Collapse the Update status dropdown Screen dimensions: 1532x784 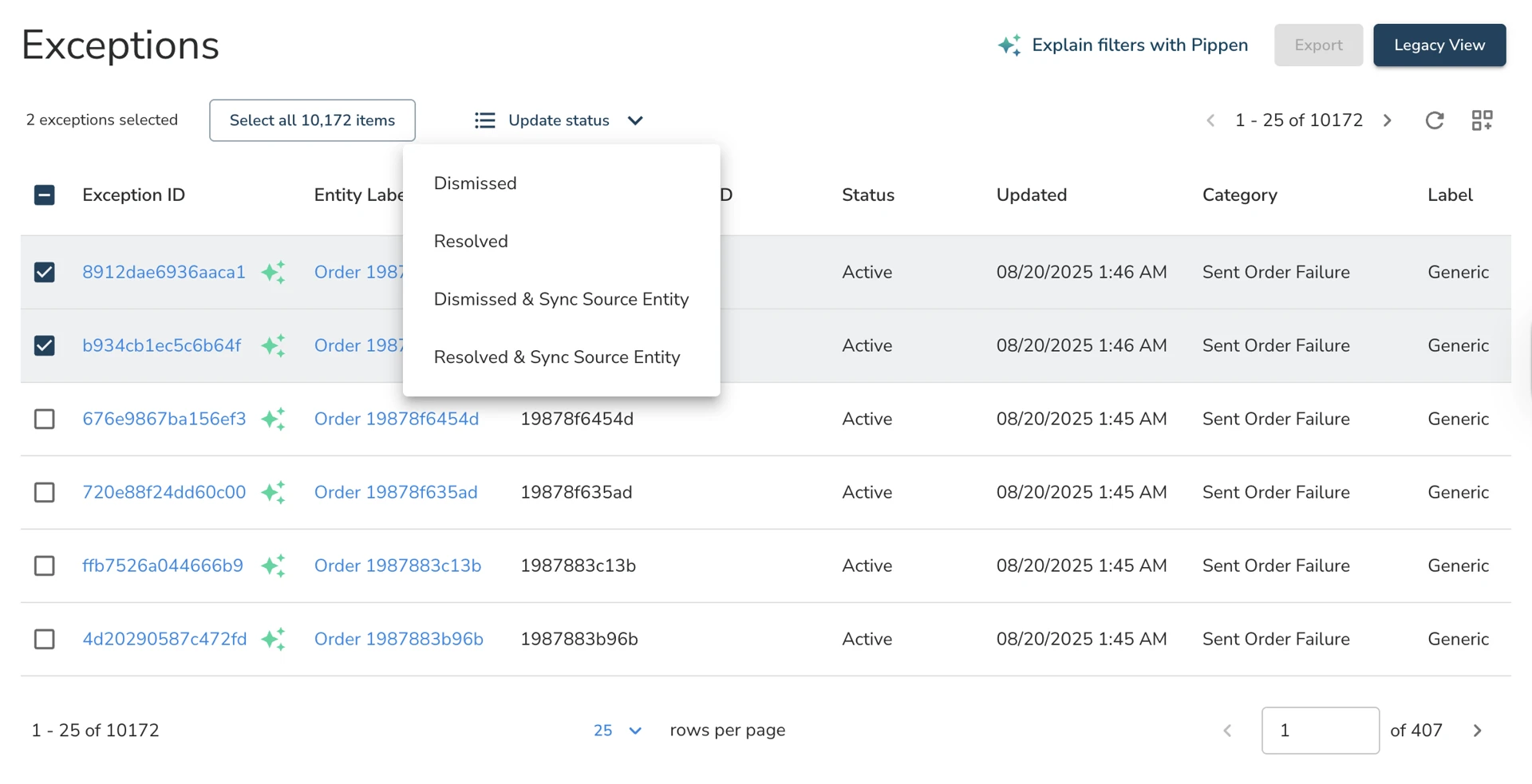[x=635, y=120]
